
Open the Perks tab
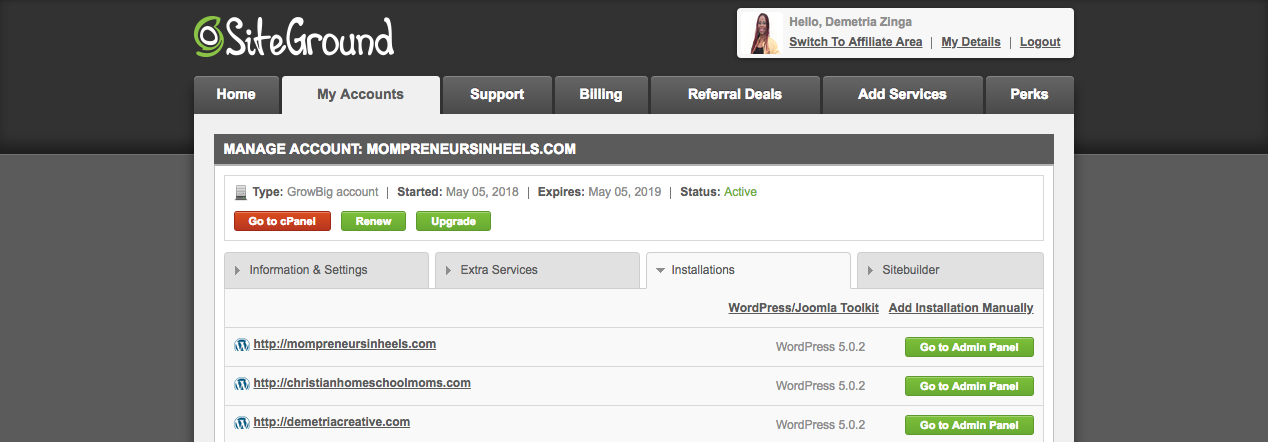point(1029,95)
